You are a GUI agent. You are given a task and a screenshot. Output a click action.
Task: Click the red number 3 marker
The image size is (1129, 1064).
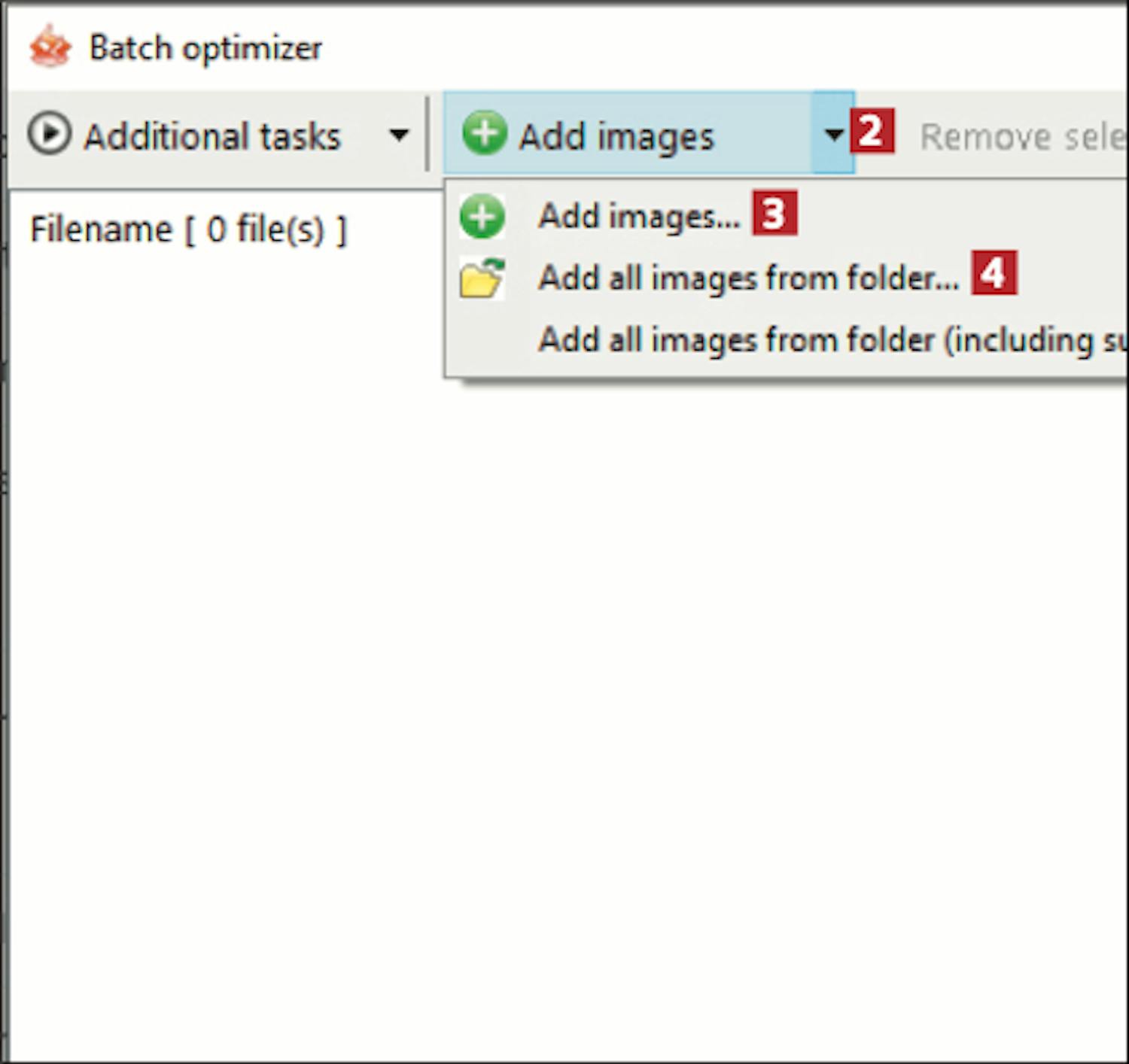click(x=774, y=214)
